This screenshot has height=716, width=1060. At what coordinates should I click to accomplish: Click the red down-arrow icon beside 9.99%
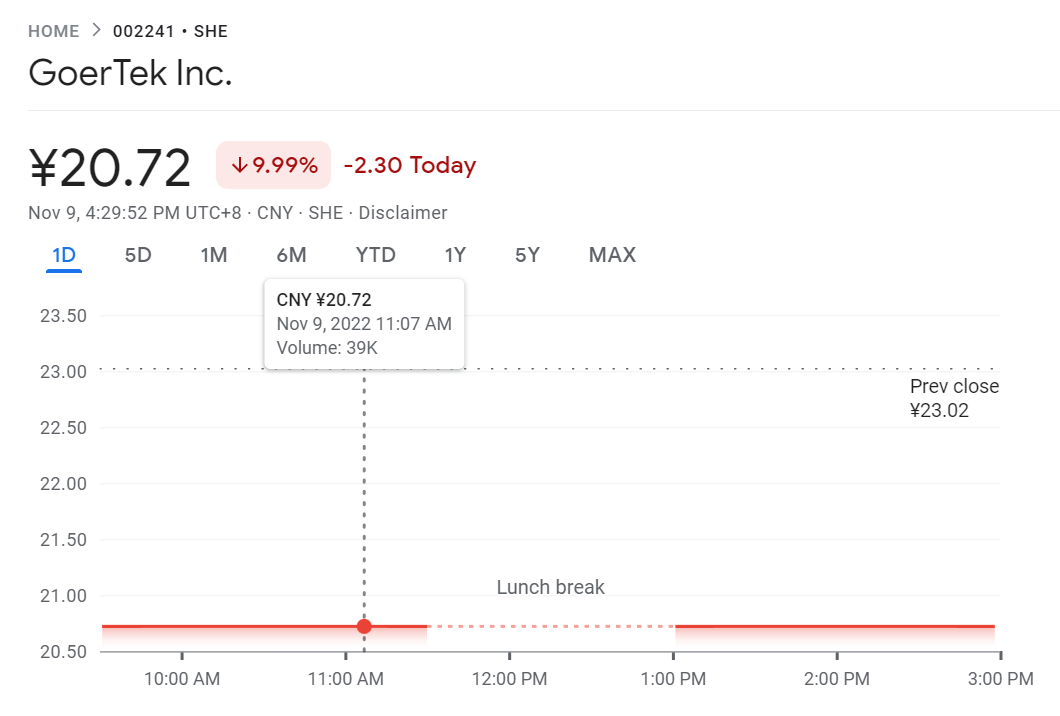pyautogui.click(x=239, y=166)
